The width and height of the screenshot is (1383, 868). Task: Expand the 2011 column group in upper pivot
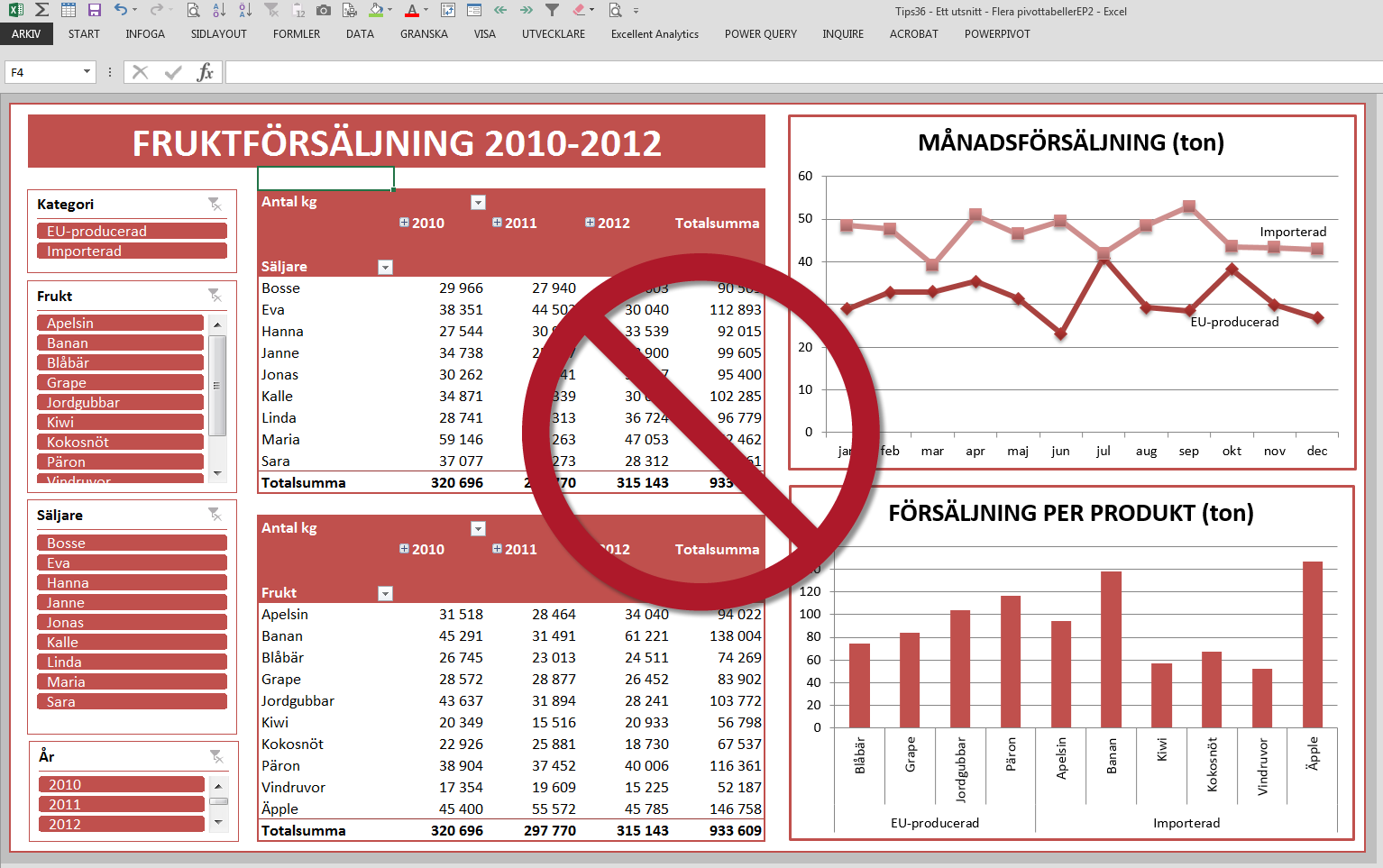(x=497, y=223)
